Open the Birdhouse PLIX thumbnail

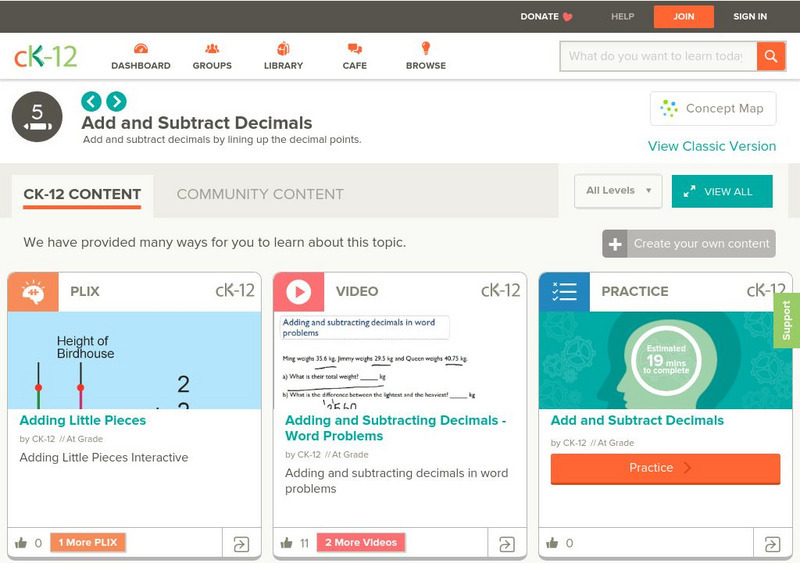tap(135, 360)
